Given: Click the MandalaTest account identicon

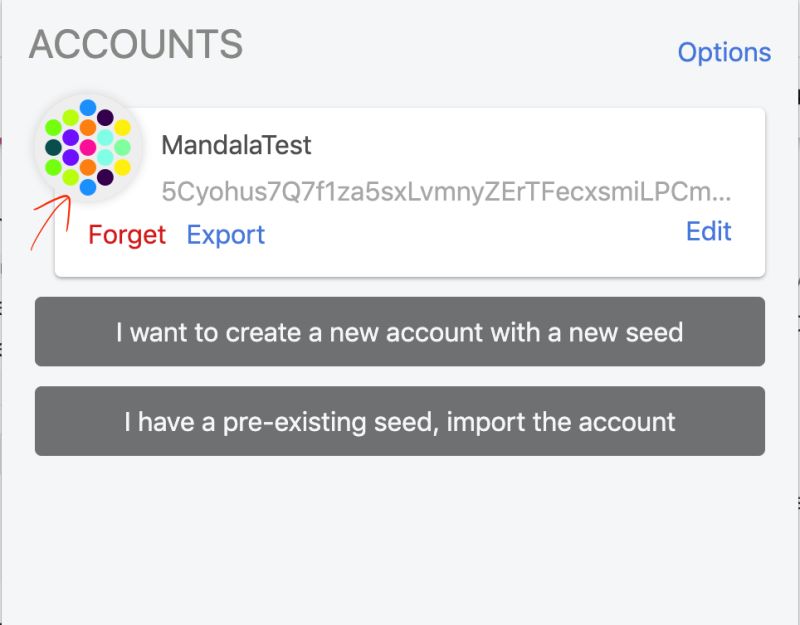Looking at the screenshot, I should click(88, 147).
